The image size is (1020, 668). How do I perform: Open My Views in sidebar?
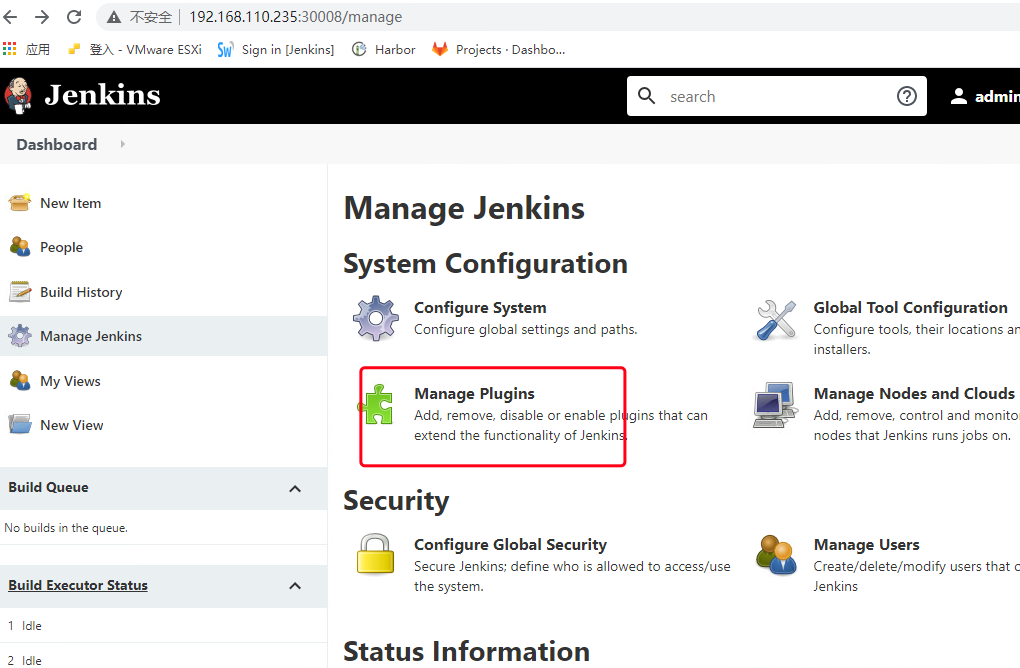point(70,381)
